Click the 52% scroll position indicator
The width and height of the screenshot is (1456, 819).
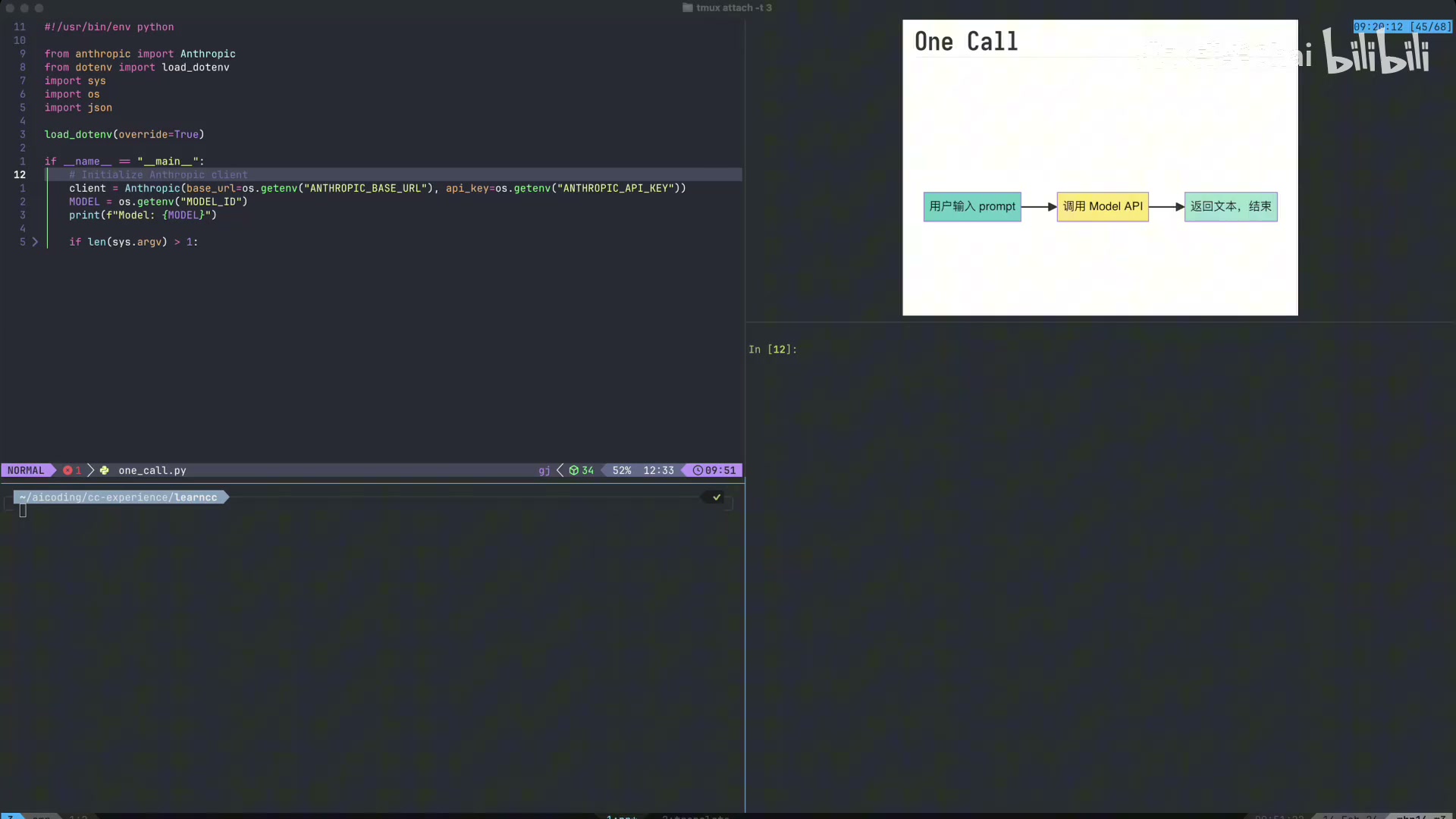pyautogui.click(x=622, y=470)
